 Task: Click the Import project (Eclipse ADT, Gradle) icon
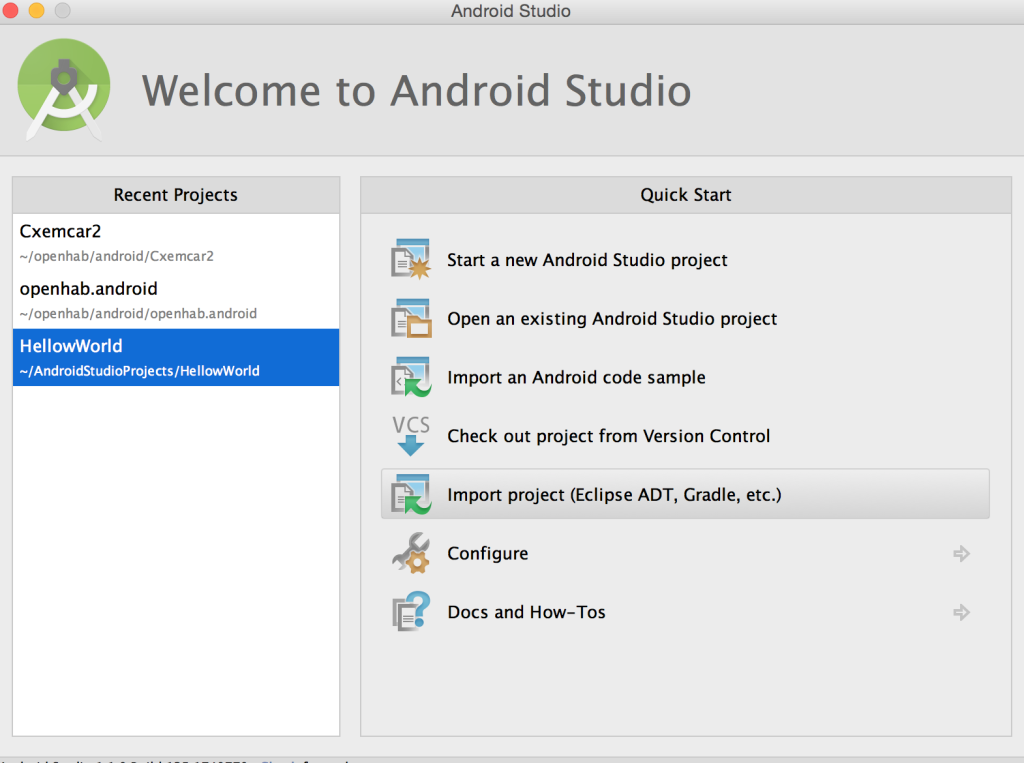(411, 495)
